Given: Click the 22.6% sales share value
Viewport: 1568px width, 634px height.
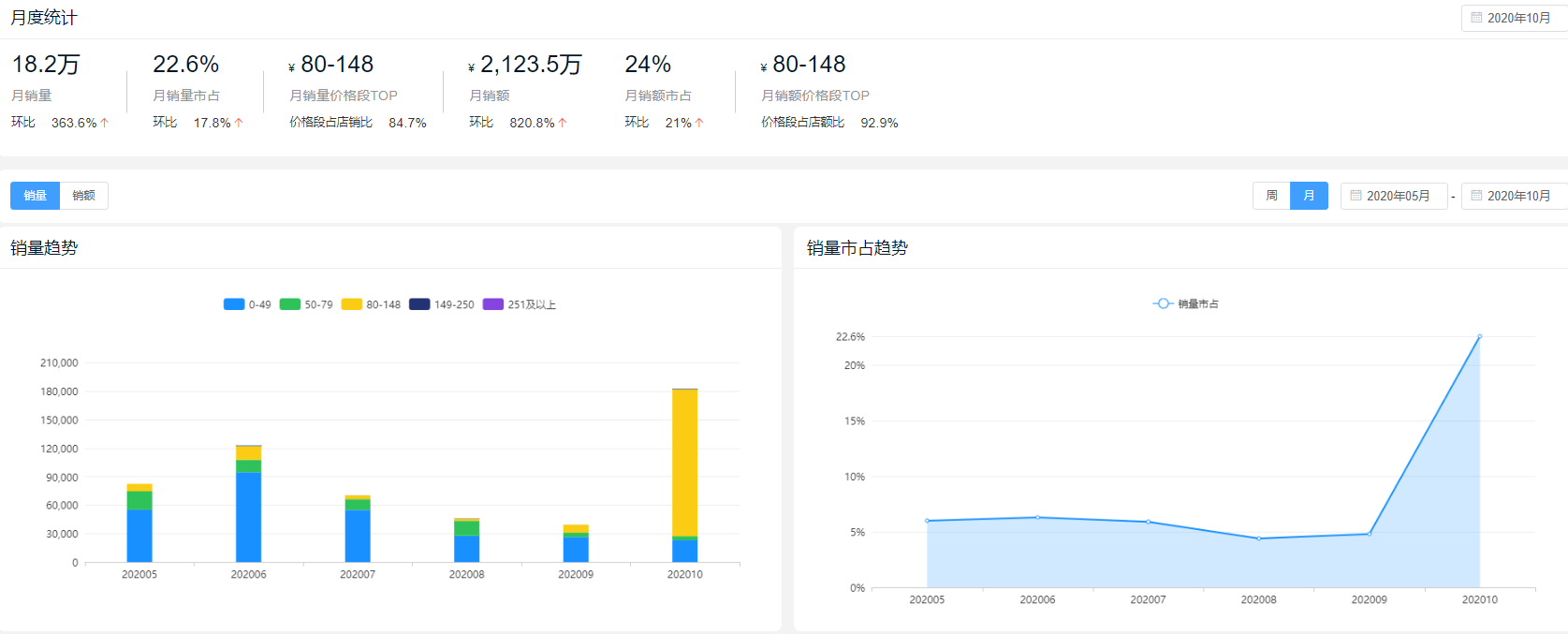Looking at the screenshot, I should 185,65.
